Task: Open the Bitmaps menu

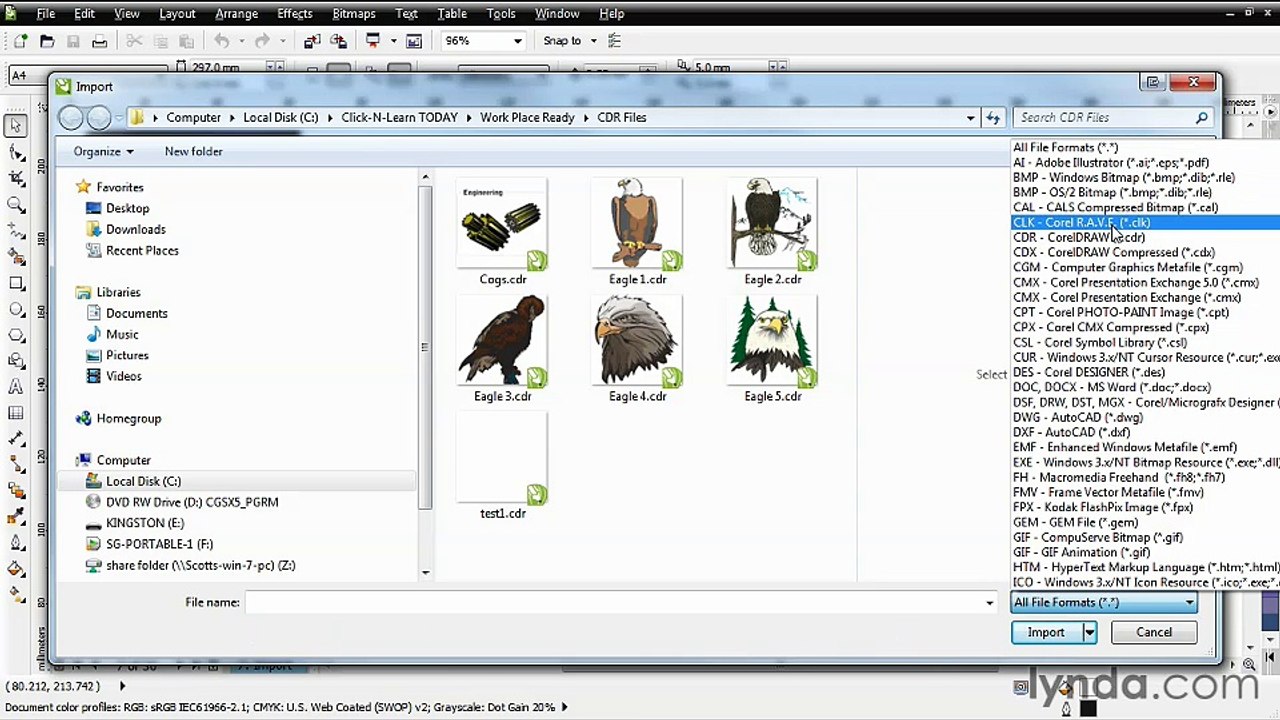Action: 354,14
